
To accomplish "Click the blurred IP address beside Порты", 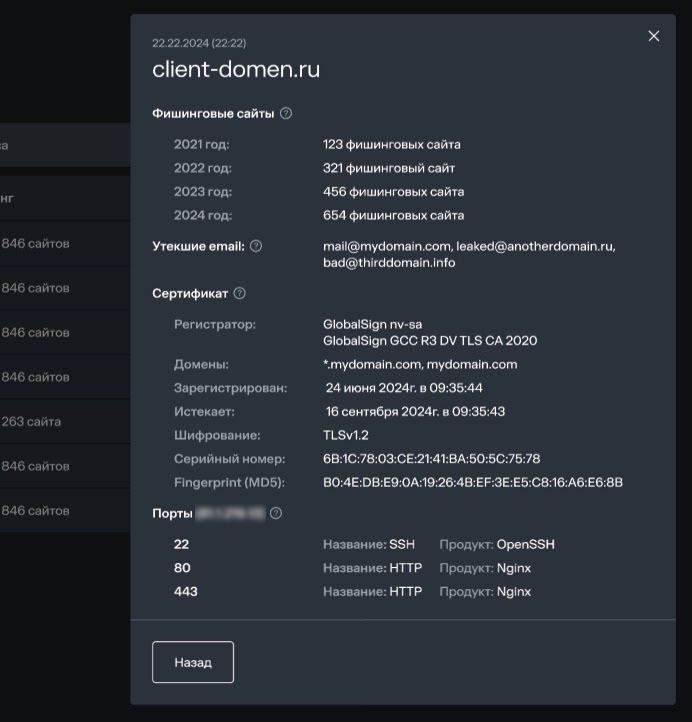I will coord(230,513).
